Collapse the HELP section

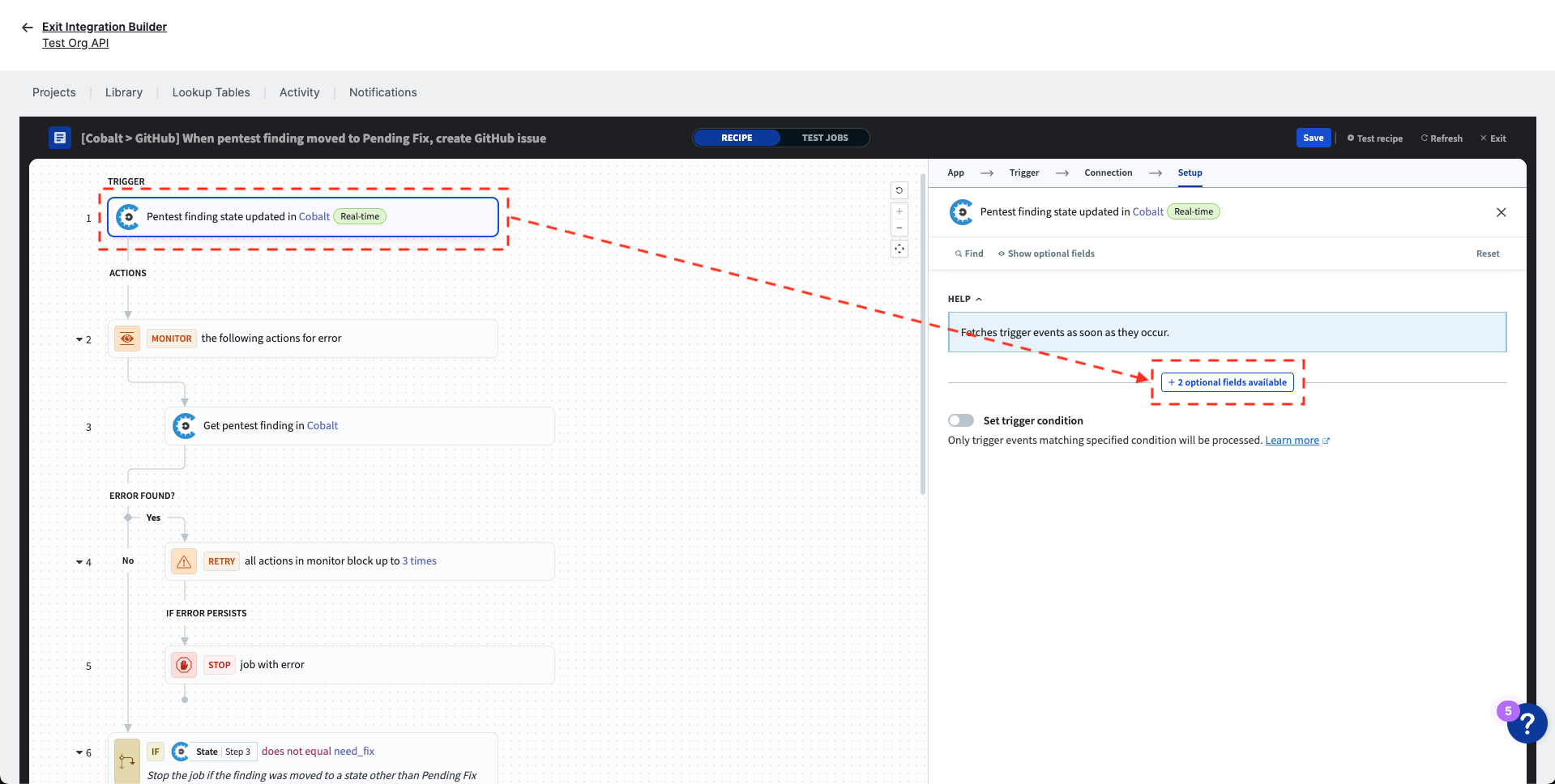tap(965, 299)
